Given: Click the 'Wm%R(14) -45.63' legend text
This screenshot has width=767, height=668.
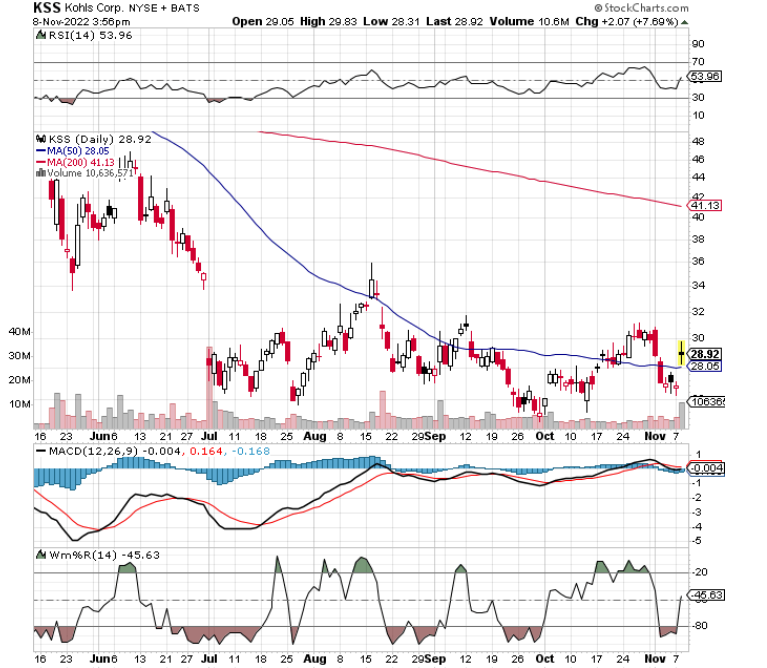Looking at the screenshot, I should (x=104, y=555).
